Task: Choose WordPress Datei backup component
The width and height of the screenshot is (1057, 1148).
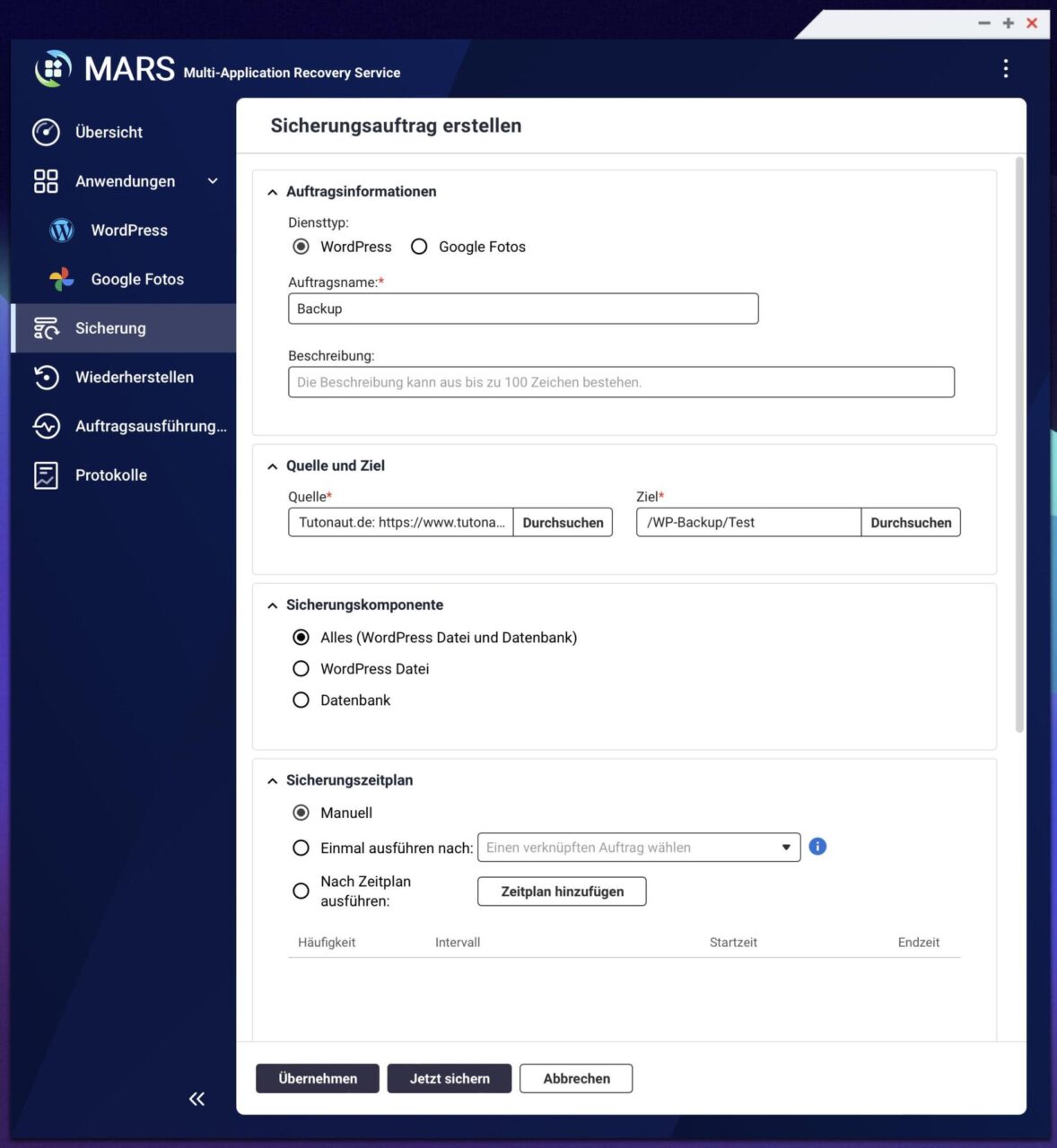Action: (301, 669)
